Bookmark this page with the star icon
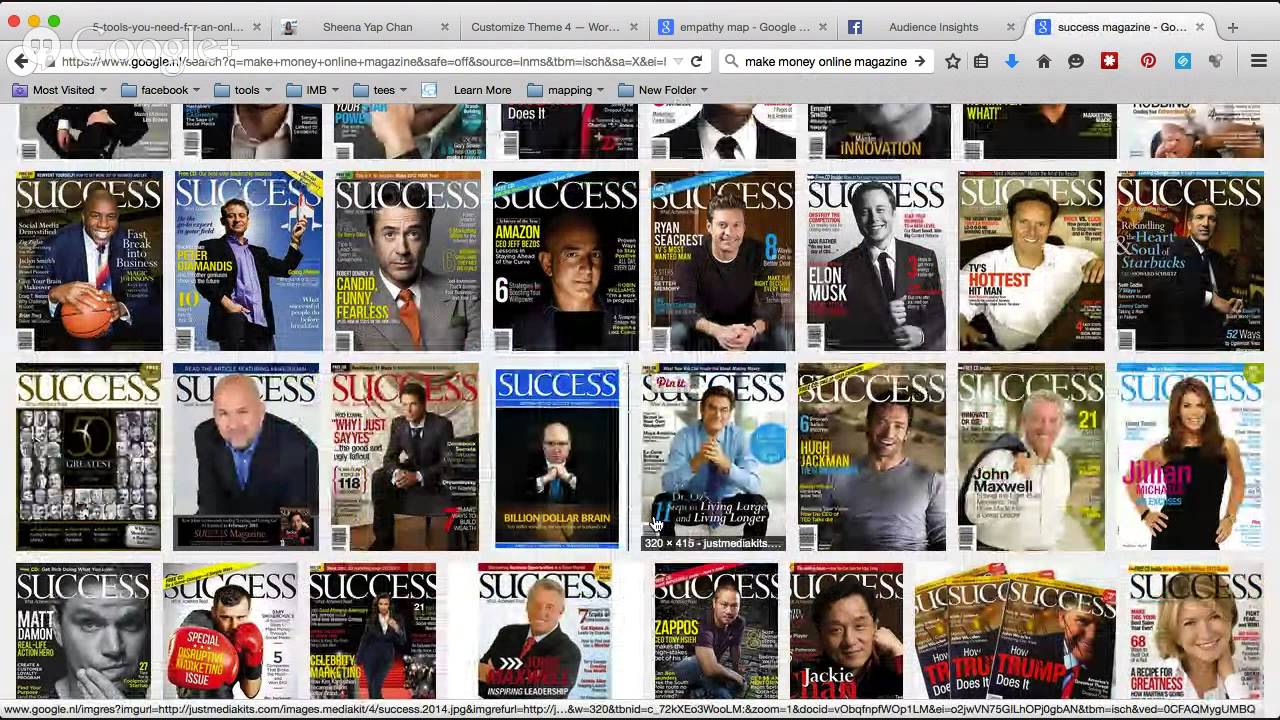 [953, 61]
